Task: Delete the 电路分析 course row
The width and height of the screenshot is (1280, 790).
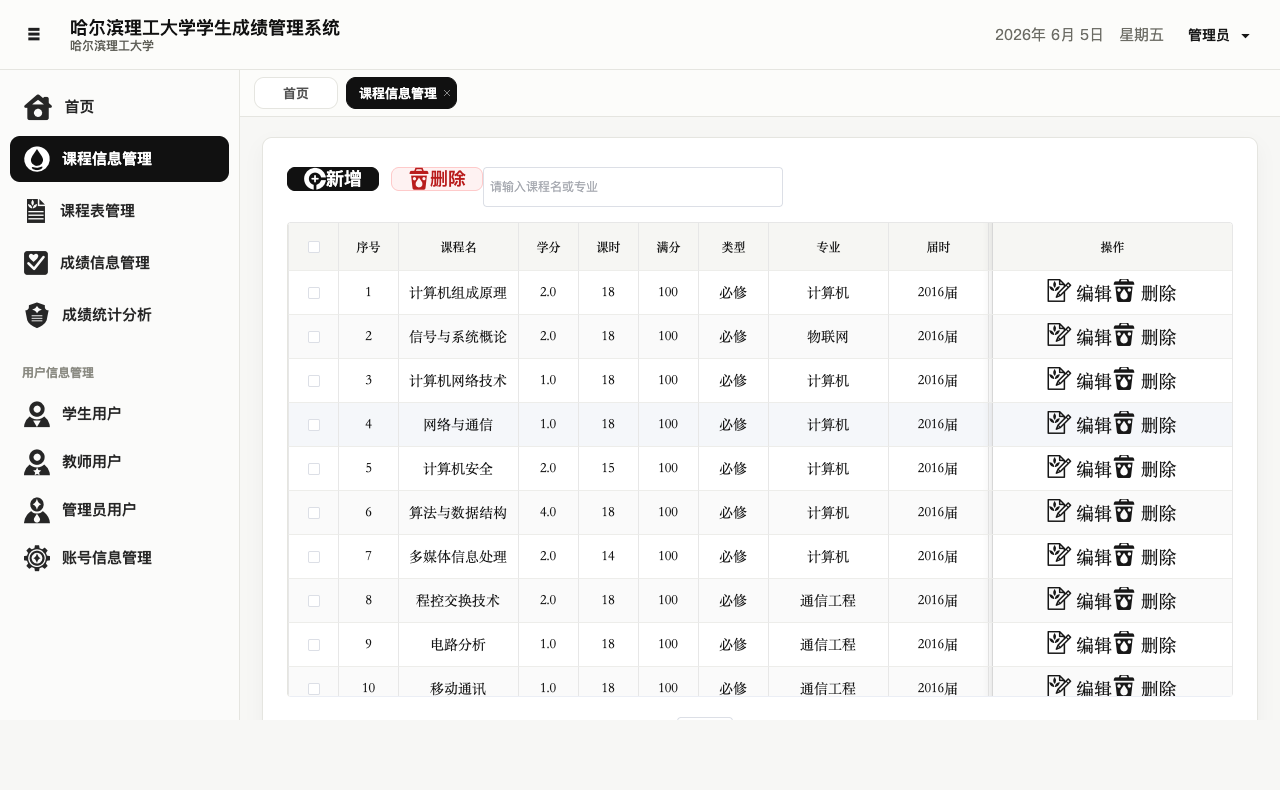Action: pos(1145,644)
